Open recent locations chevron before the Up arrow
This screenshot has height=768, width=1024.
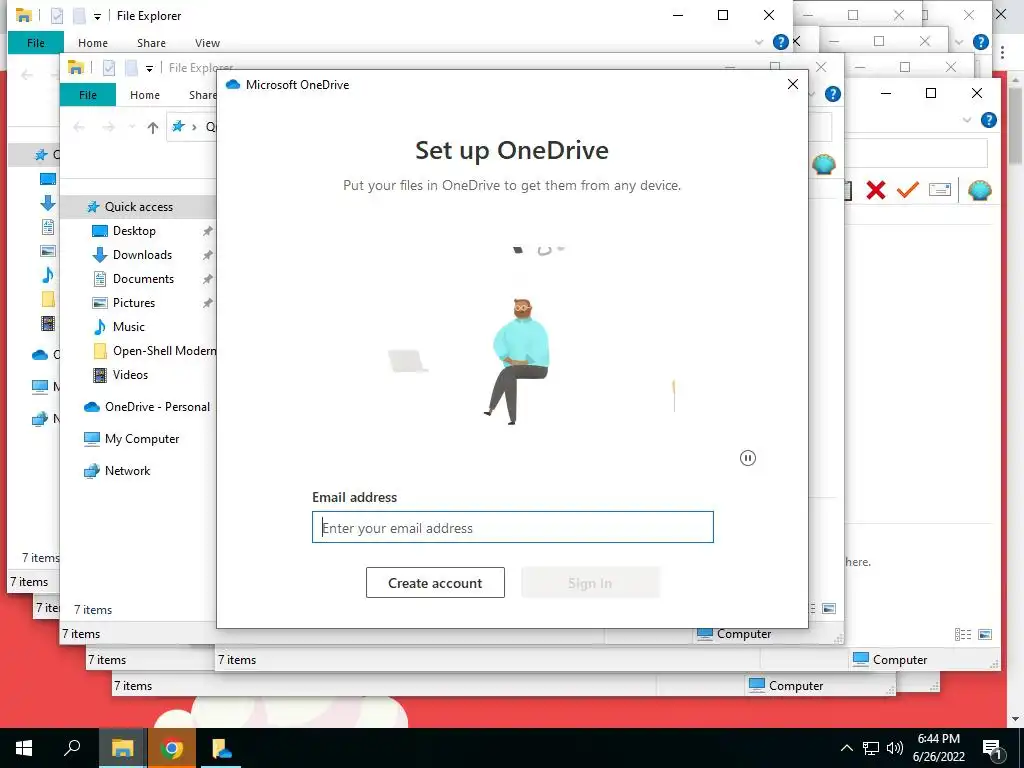[x=132, y=127]
